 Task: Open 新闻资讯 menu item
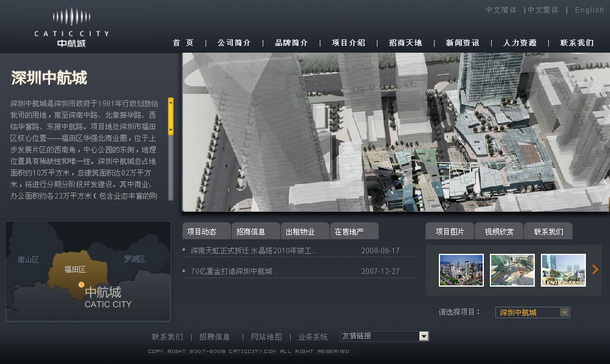click(463, 43)
